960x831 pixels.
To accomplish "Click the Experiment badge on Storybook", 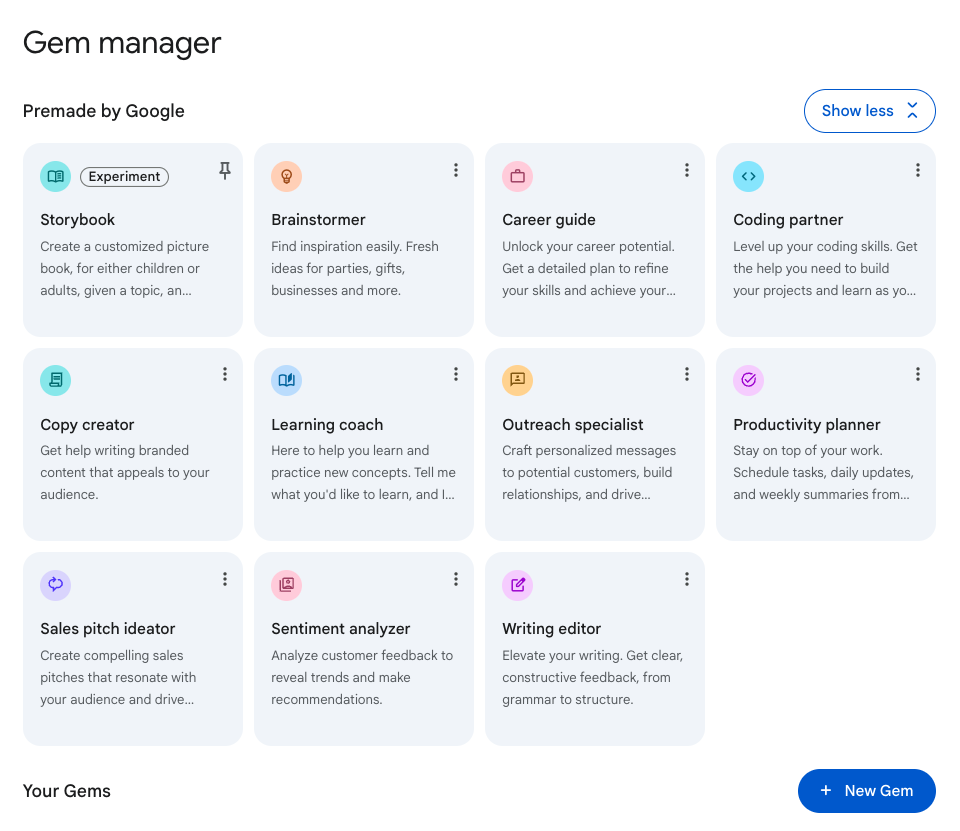I will [x=124, y=177].
